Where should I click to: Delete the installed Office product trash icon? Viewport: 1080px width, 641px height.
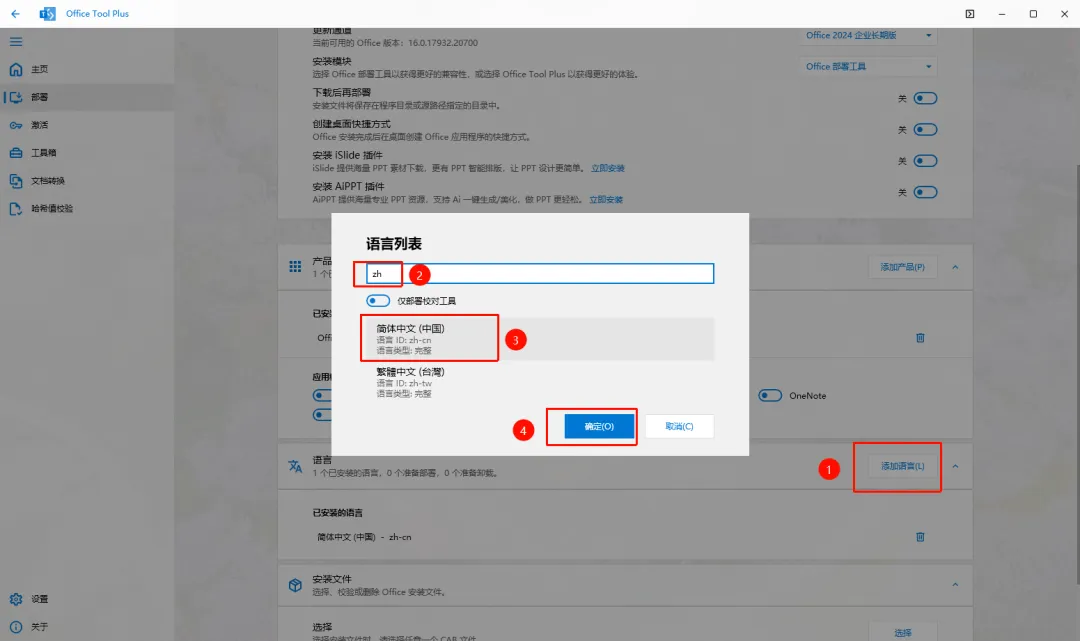920,337
